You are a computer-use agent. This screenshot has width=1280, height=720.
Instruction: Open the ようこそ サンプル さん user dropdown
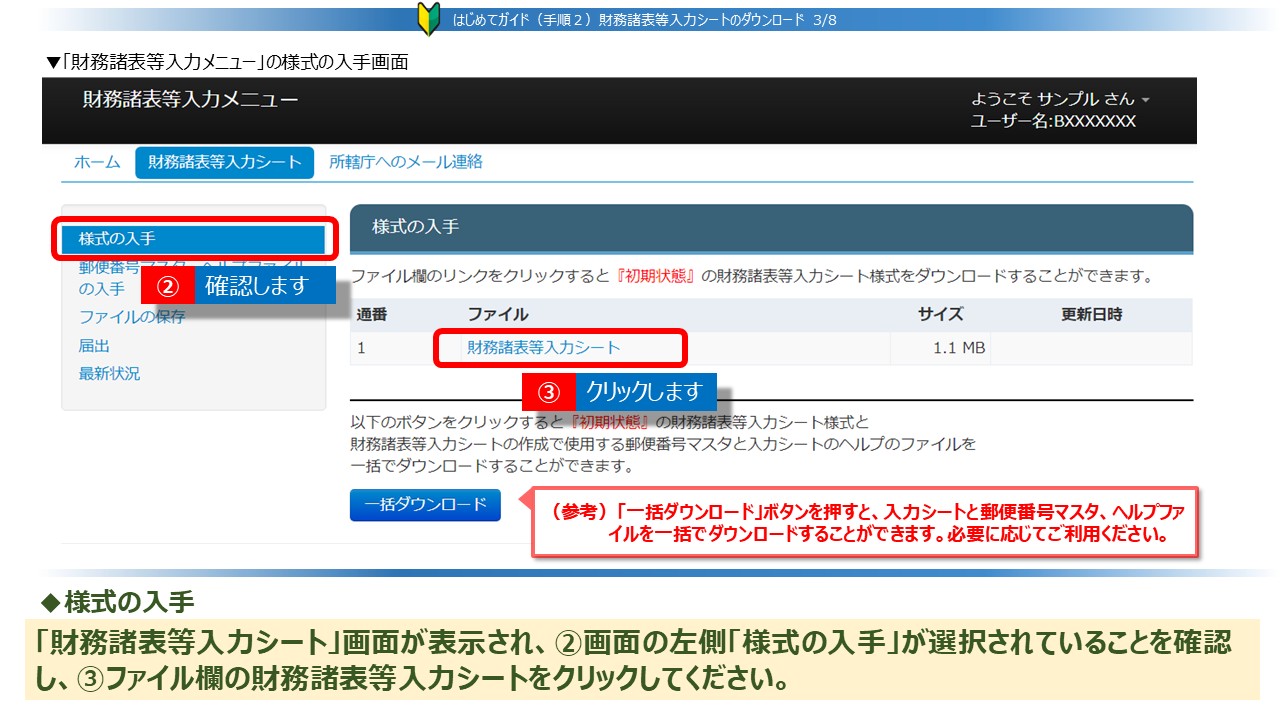(1060, 99)
